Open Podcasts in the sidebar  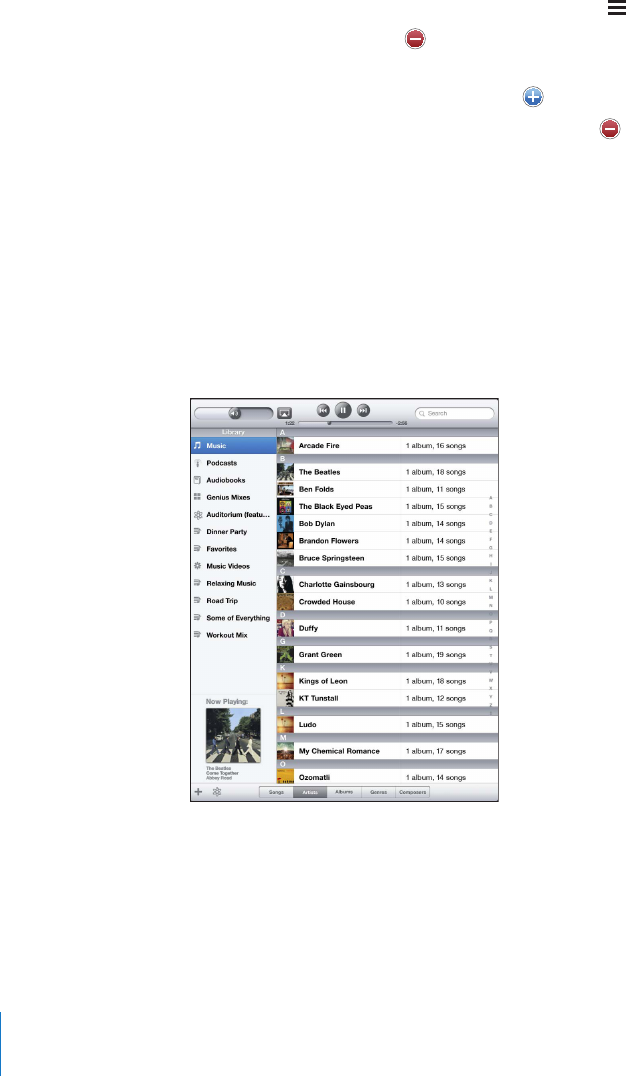[x=233, y=463]
